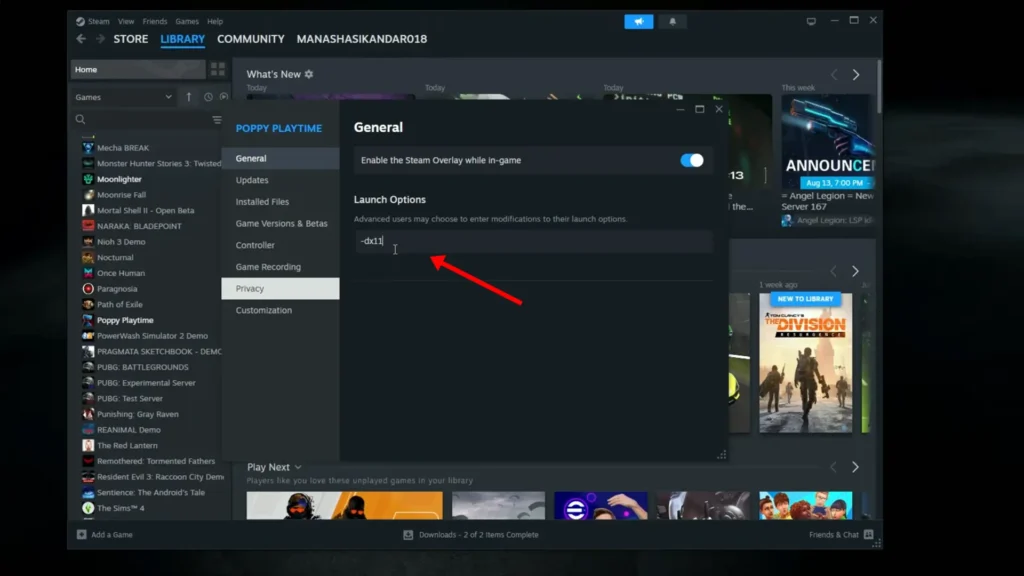Go back with the navigation arrow
Viewport: 1024px width, 576px height.
pos(81,39)
